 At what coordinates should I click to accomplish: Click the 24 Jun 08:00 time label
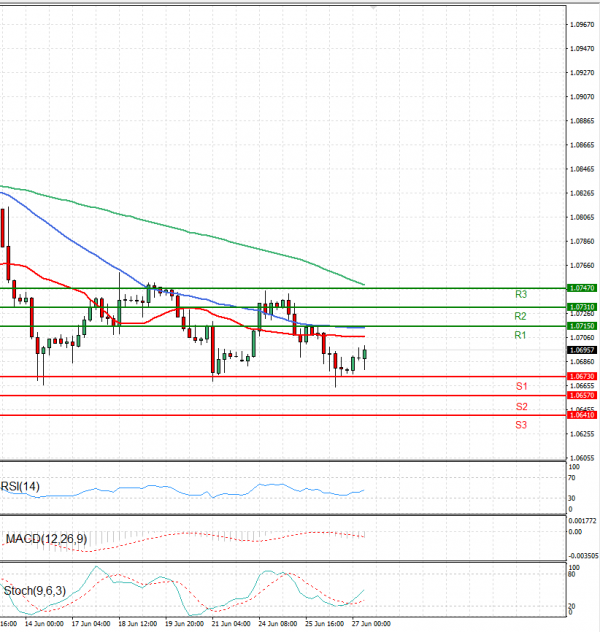coord(278,624)
